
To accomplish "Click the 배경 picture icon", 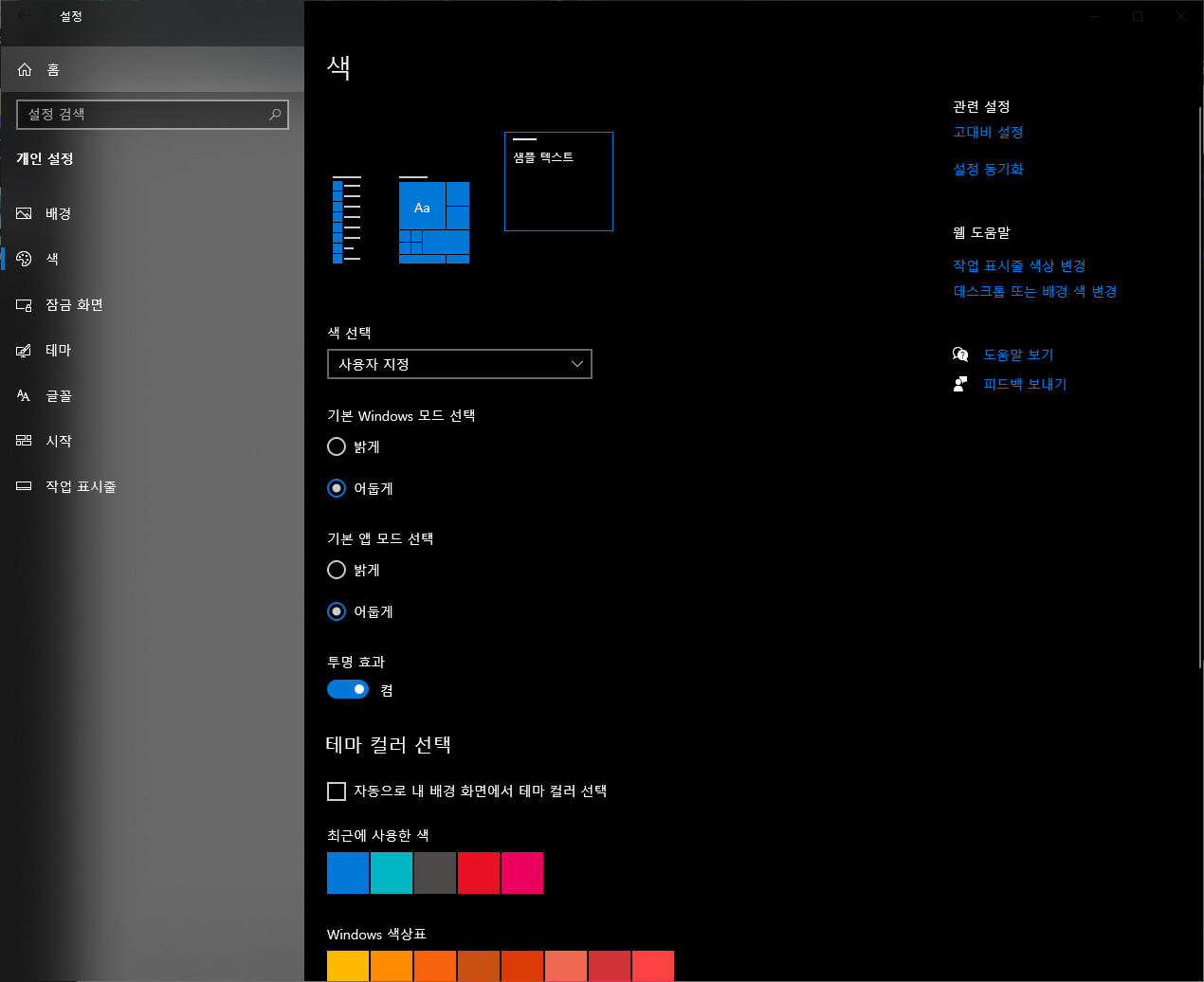I will 25,213.
